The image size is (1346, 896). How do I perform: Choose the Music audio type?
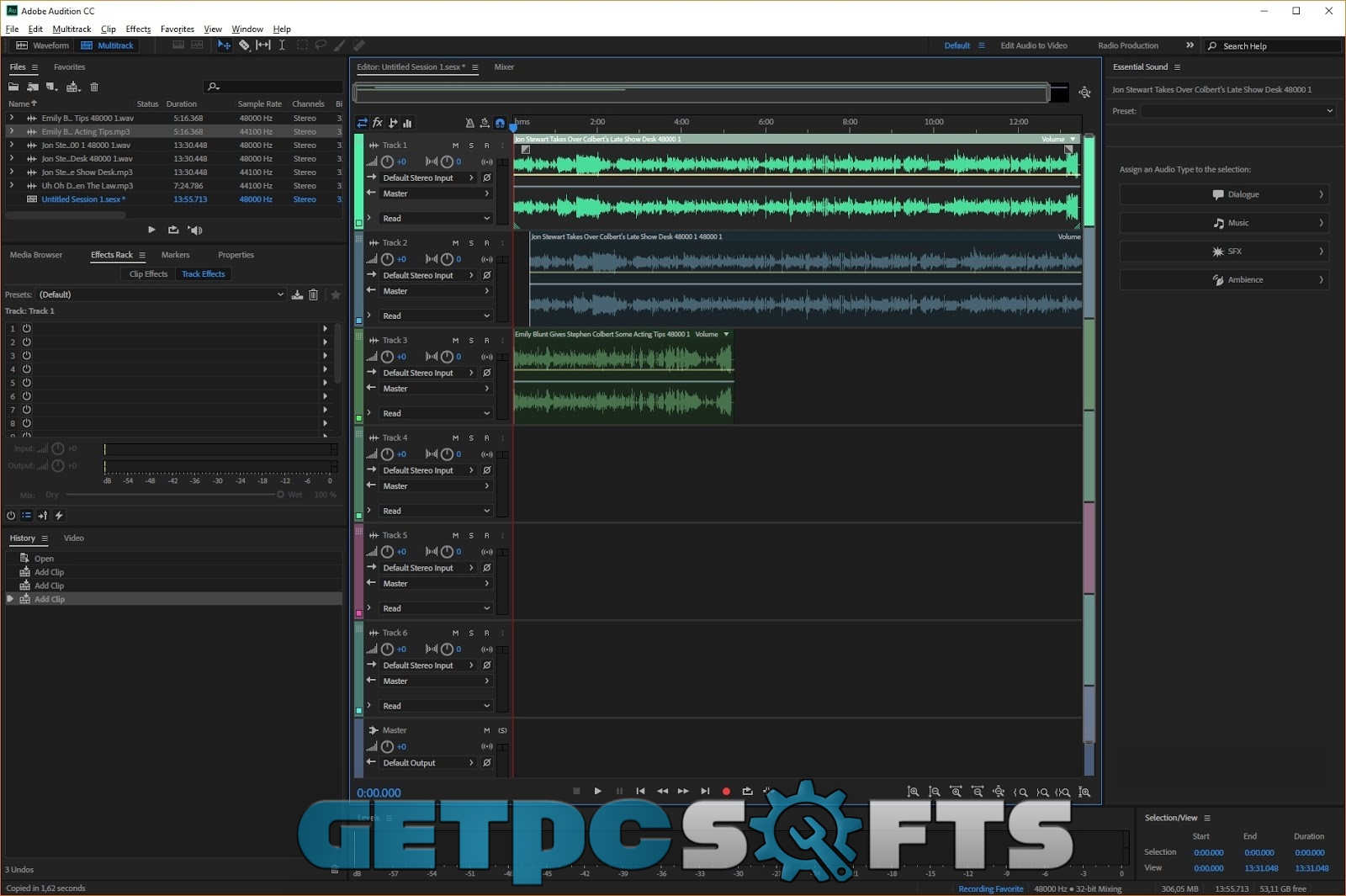(1224, 223)
